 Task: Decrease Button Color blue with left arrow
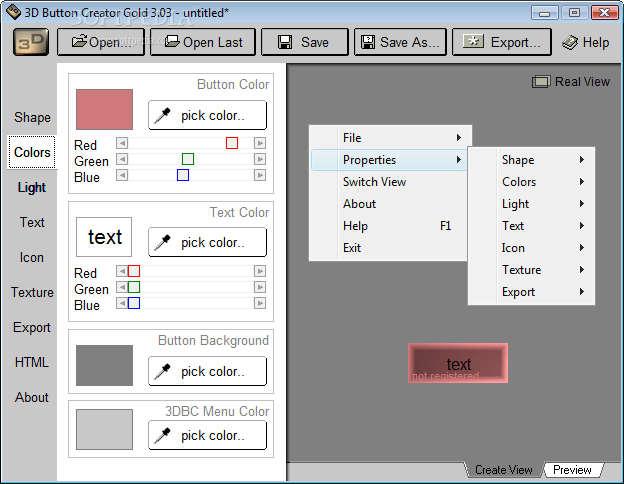click(x=122, y=175)
